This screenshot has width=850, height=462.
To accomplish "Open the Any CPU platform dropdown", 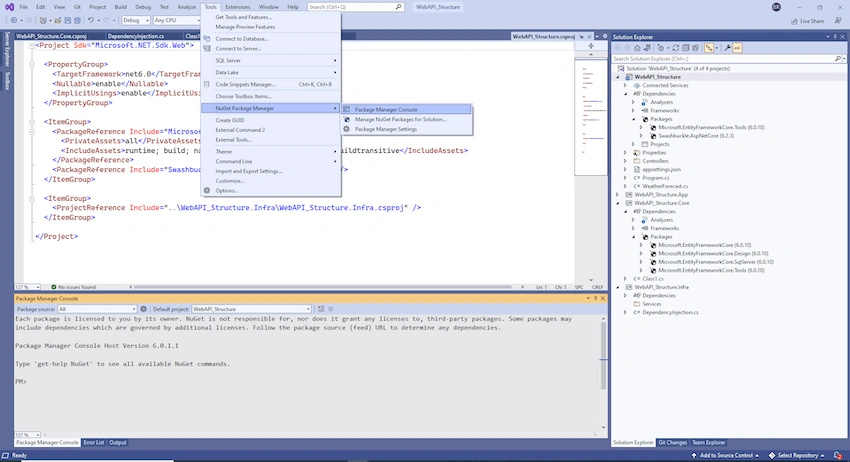I will pyautogui.click(x=176, y=20).
